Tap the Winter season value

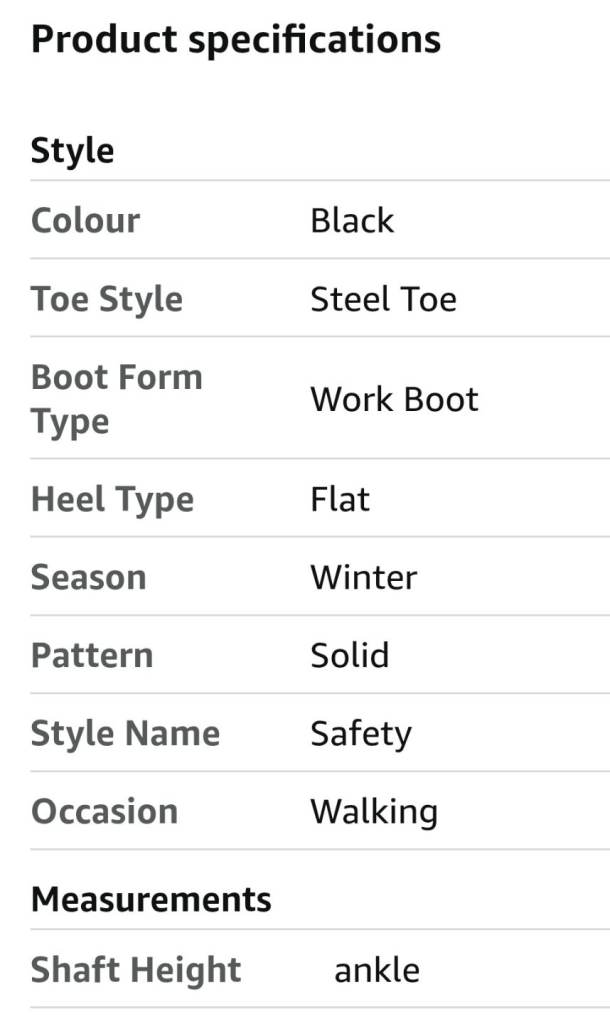click(x=364, y=577)
